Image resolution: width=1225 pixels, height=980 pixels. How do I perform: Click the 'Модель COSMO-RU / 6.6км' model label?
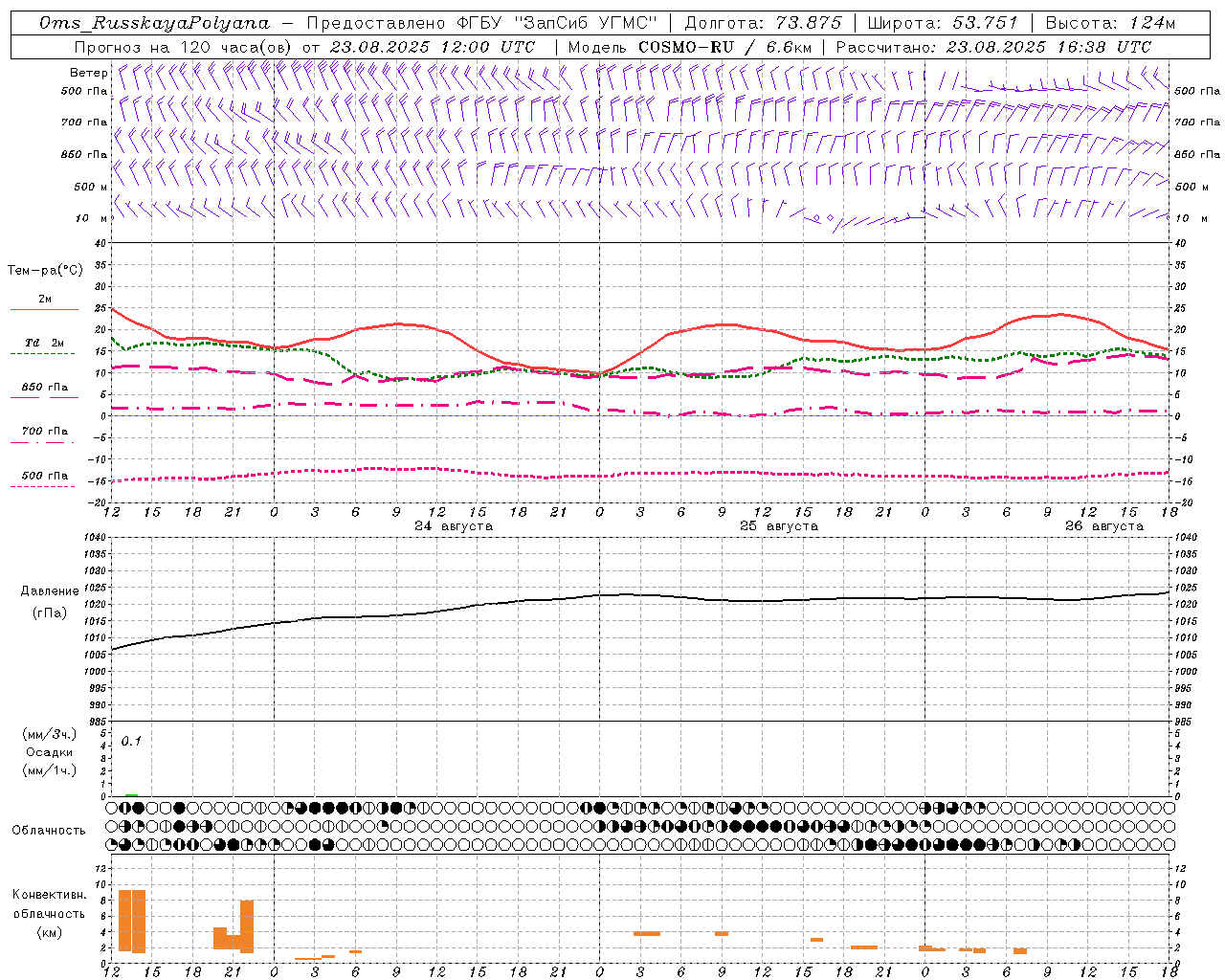tap(690, 47)
